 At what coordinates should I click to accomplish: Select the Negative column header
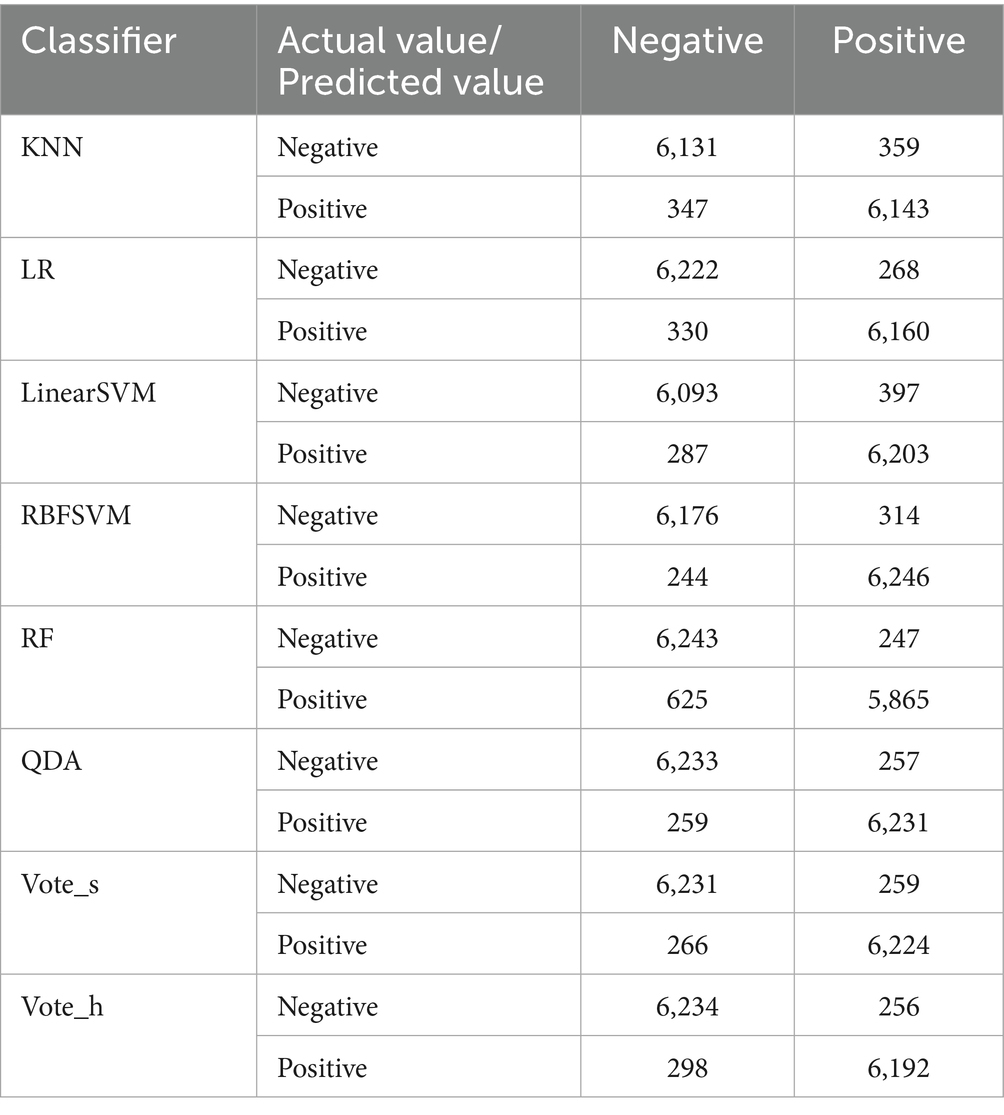click(x=687, y=41)
